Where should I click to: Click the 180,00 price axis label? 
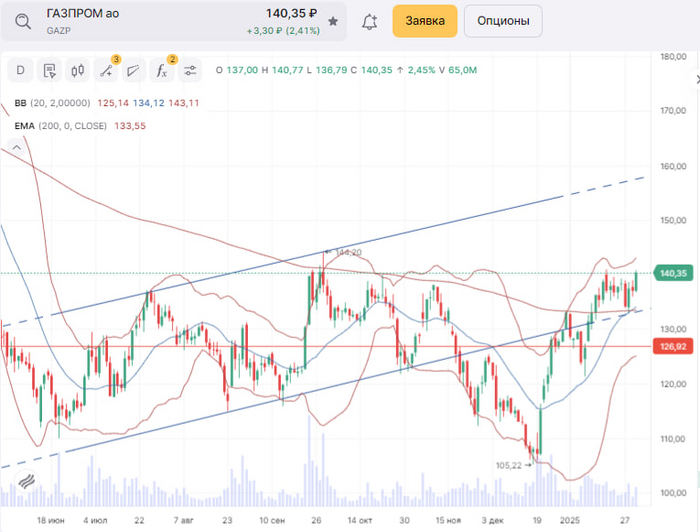673,57
